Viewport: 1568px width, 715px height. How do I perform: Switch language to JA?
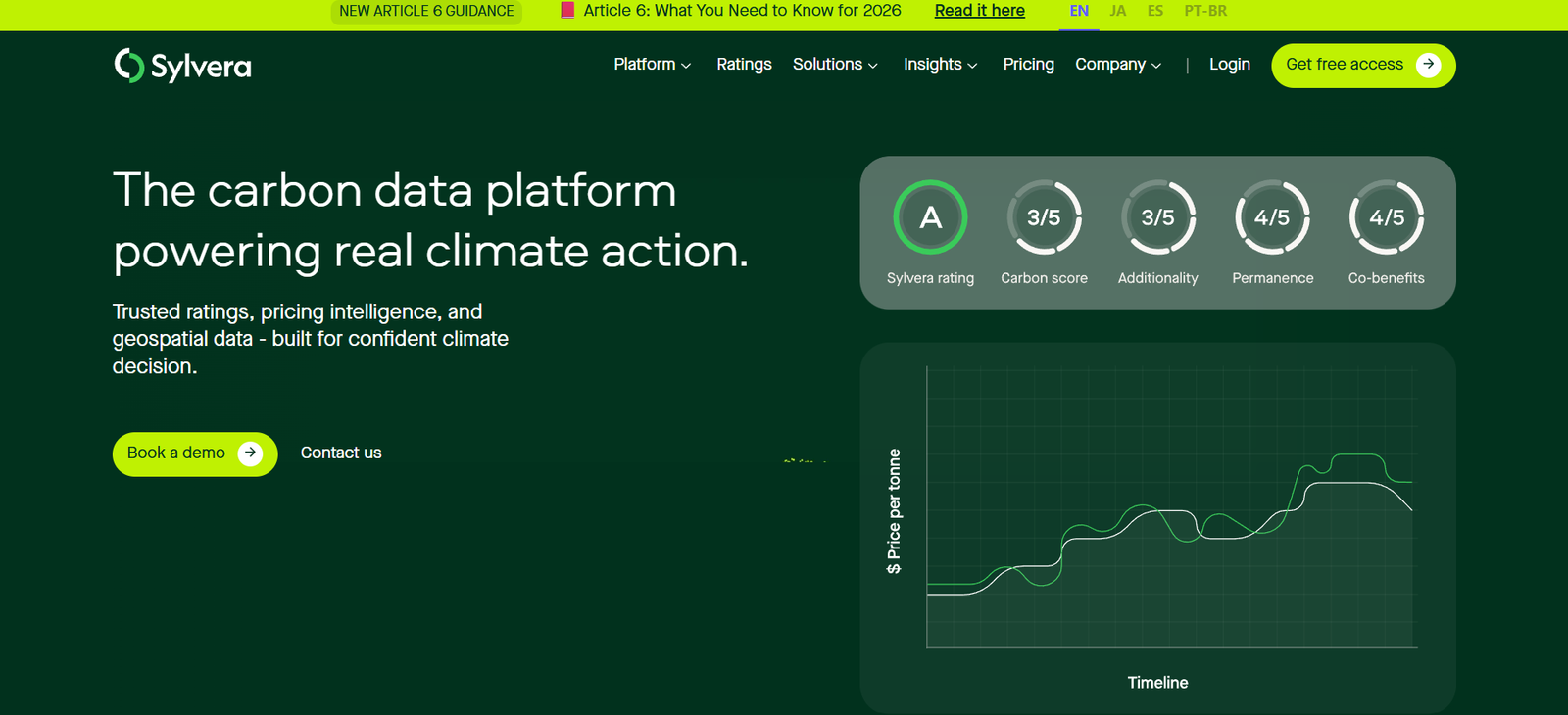[1117, 11]
